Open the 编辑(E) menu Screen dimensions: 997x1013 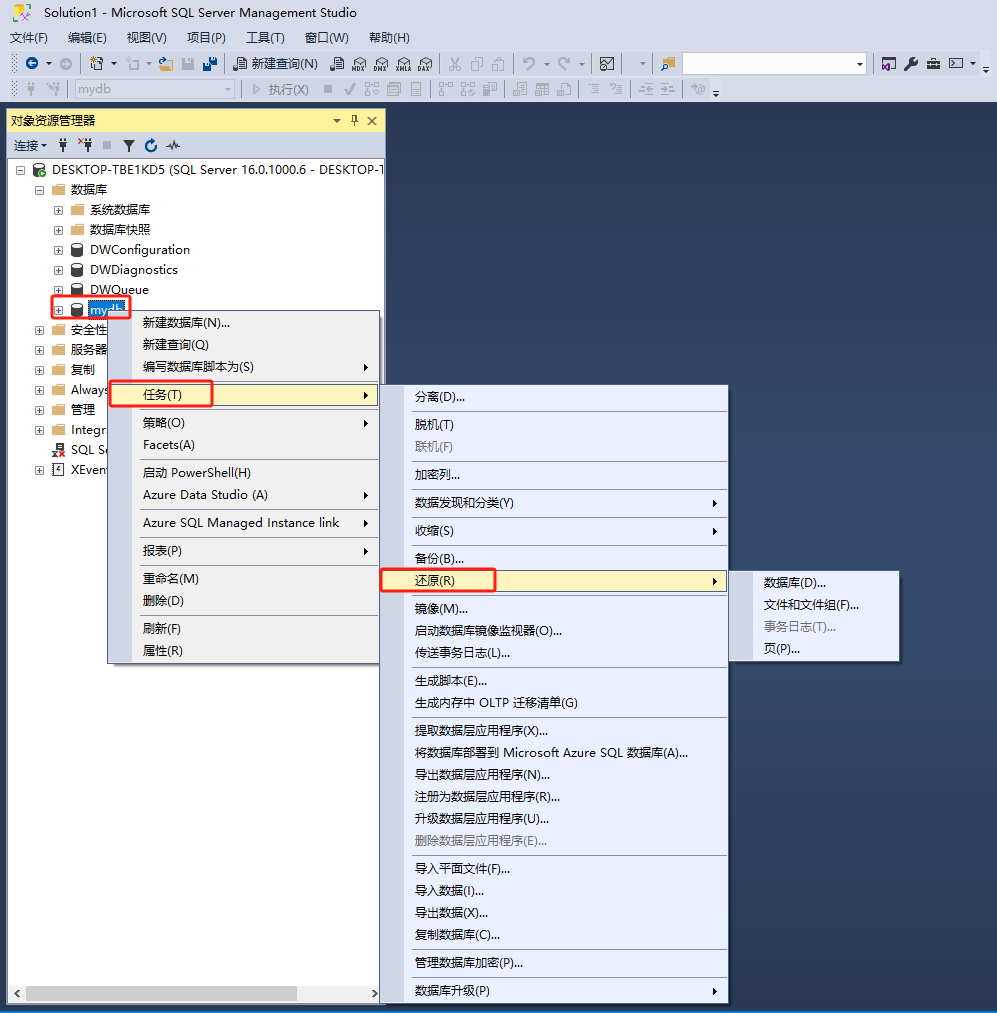pyautogui.click(x=87, y=37)
